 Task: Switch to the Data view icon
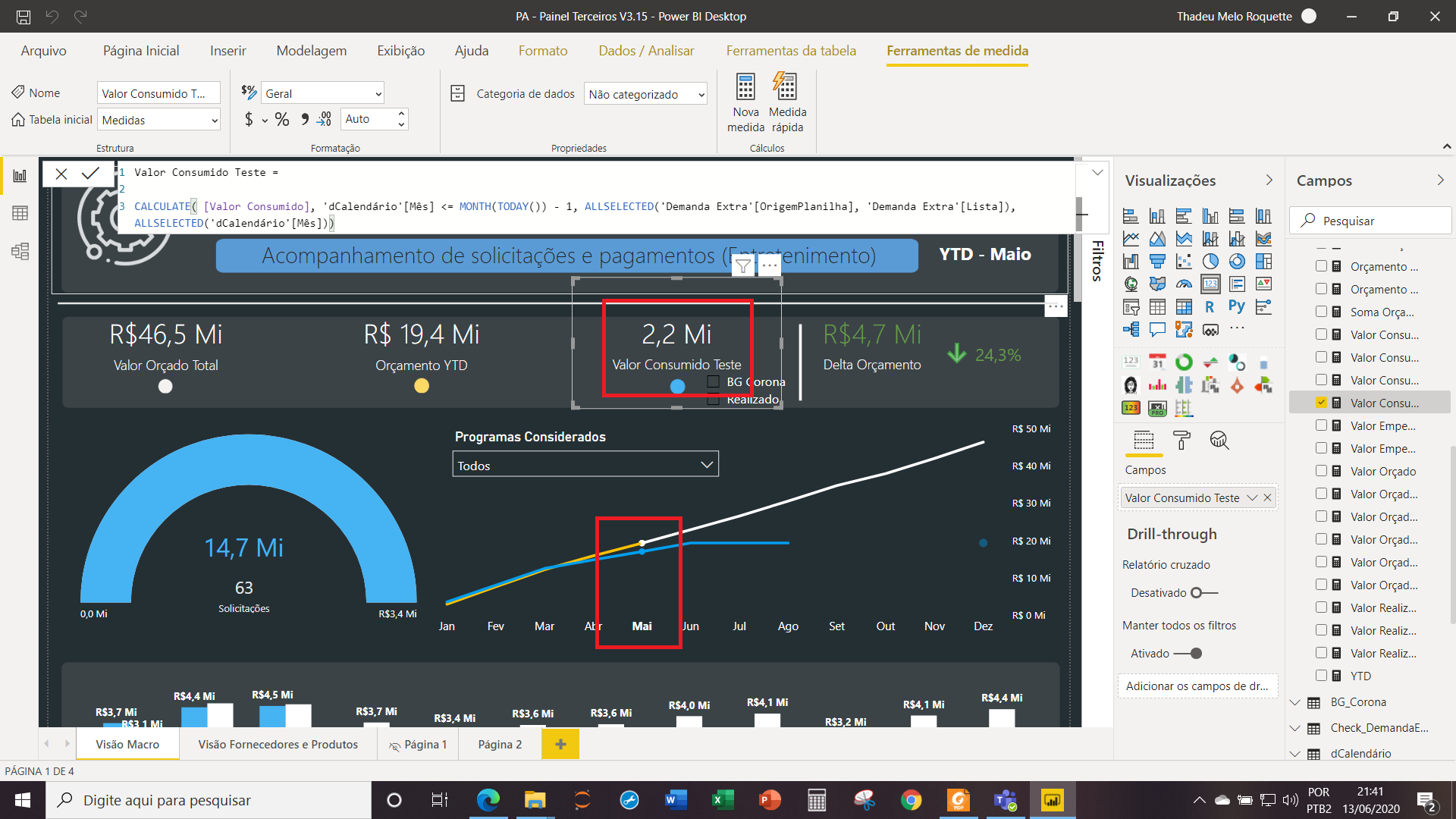(x=20, y=213)
